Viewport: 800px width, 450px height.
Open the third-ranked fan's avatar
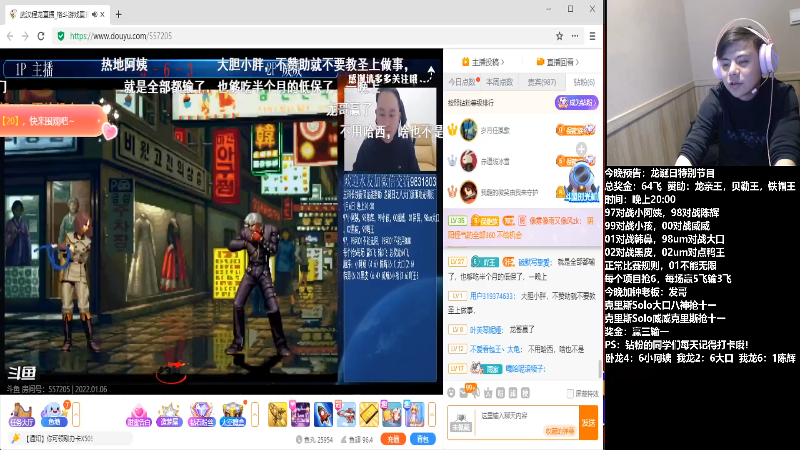[x=468, y=192]
